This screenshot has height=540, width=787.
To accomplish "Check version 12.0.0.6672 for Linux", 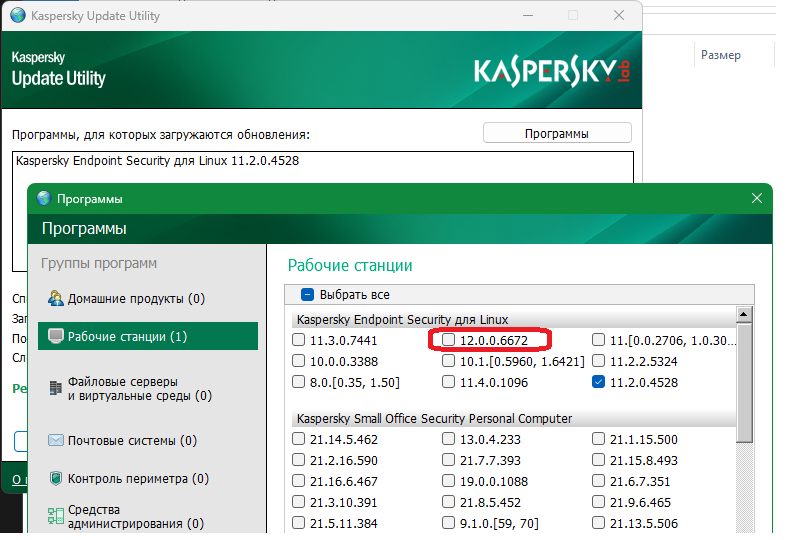I will click(x=448, y=340).
